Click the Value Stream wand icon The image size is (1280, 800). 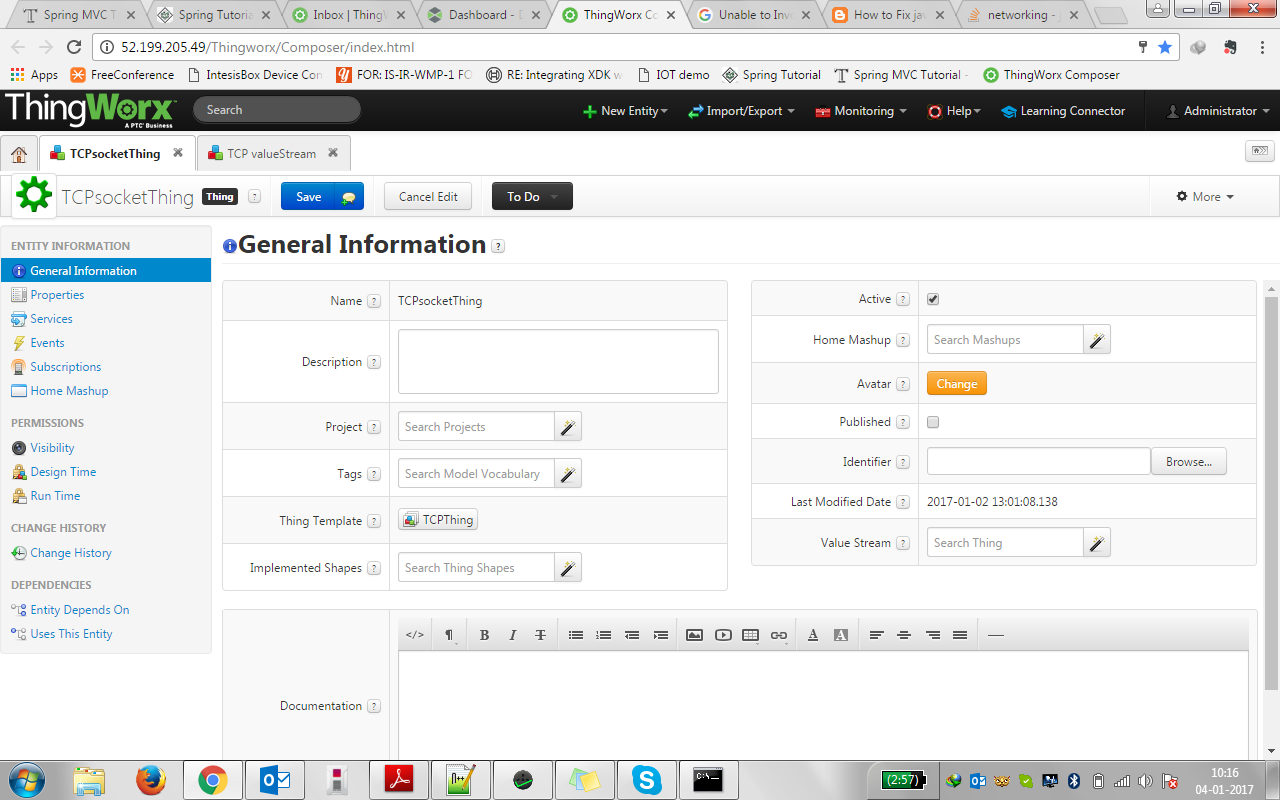(1097, 543)
